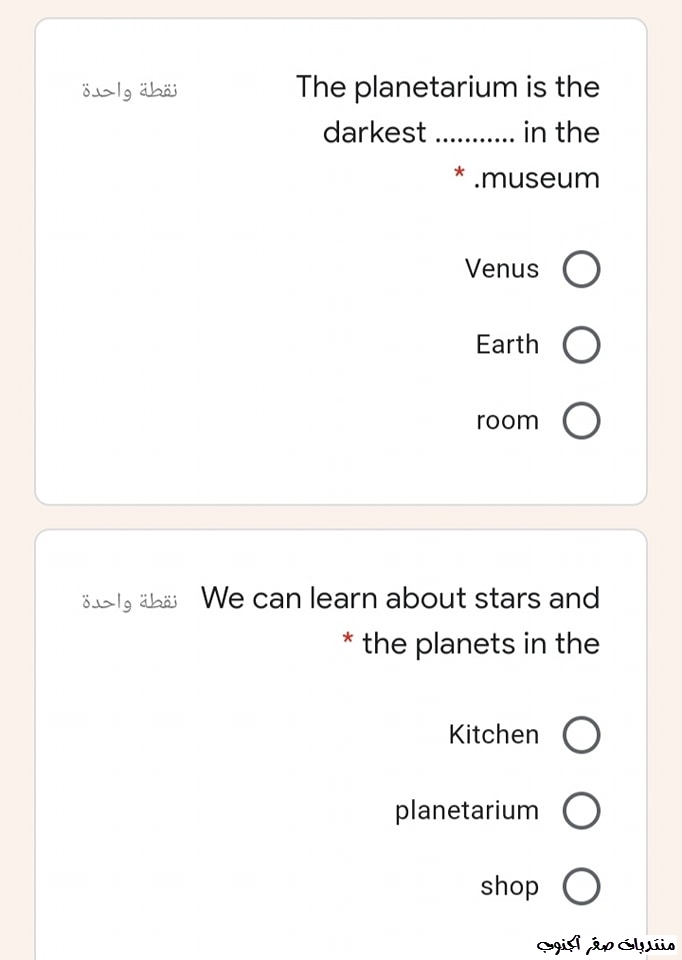Choose the room radio button
This screenshot has height=960, width=682.
coord(582,422)
